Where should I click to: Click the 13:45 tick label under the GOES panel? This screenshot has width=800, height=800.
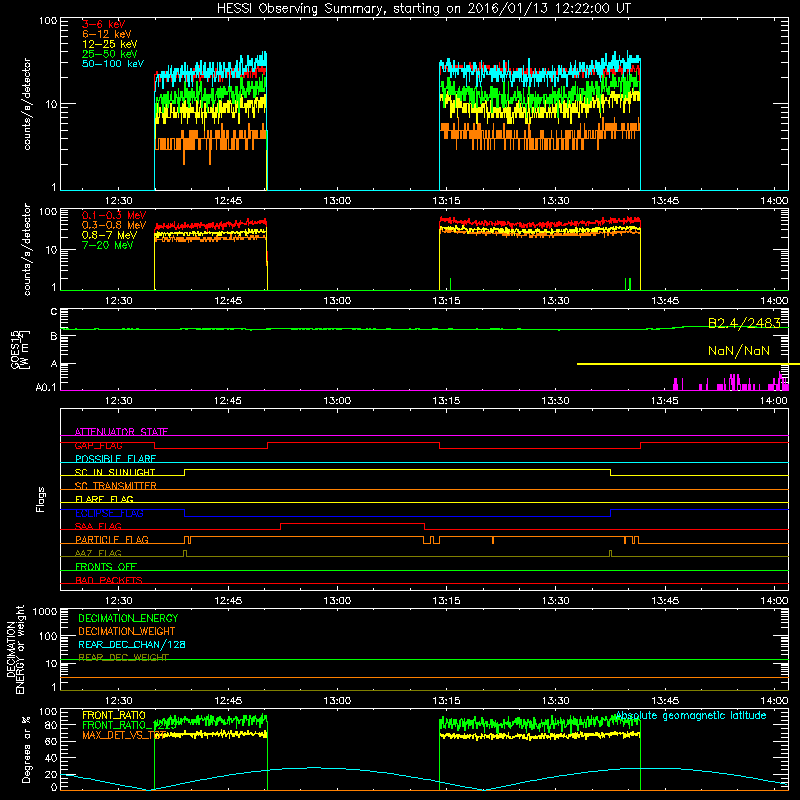pyautogui.click(x=665, y=401)
